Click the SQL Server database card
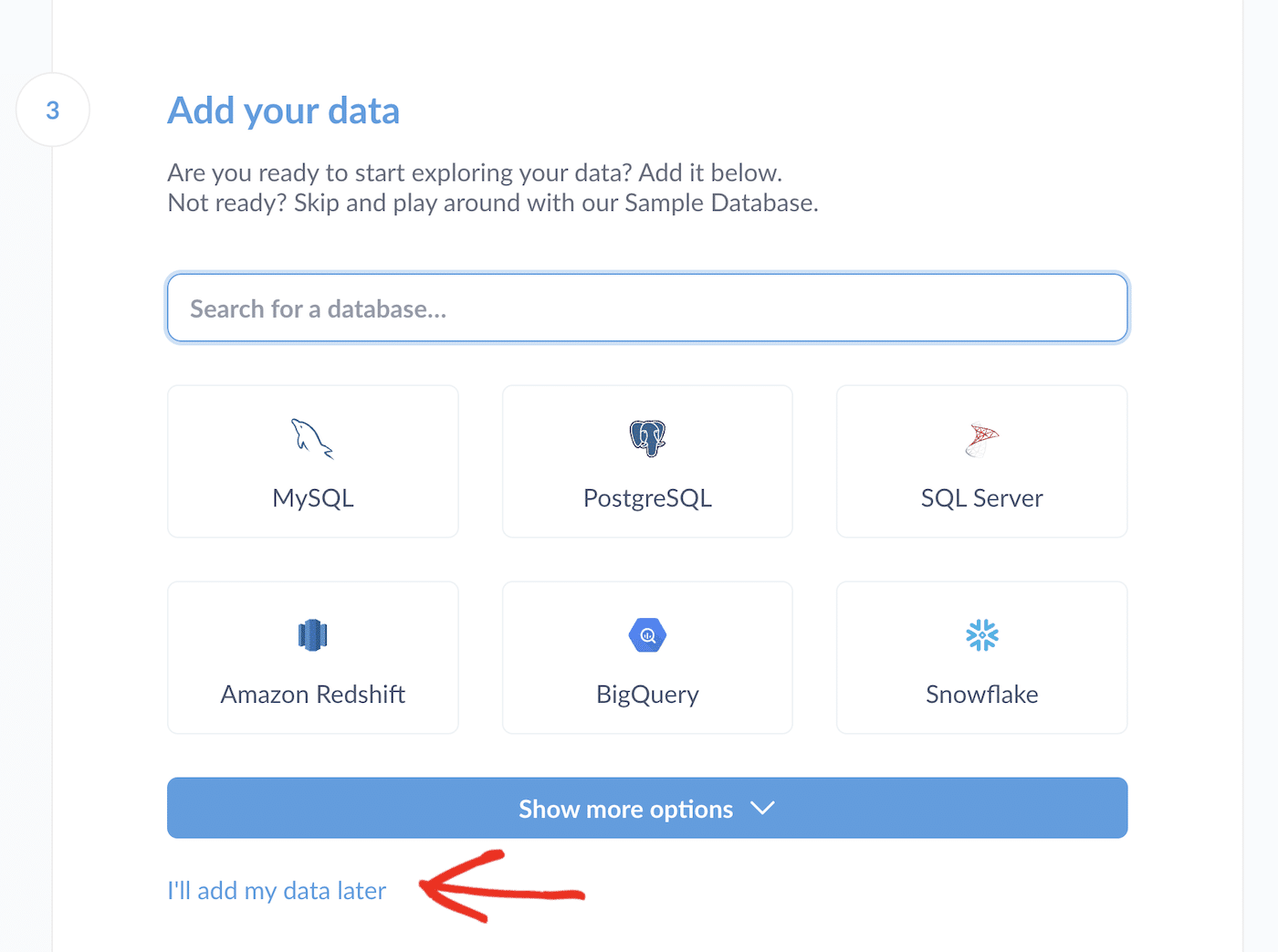 click(x=981, y=461)
